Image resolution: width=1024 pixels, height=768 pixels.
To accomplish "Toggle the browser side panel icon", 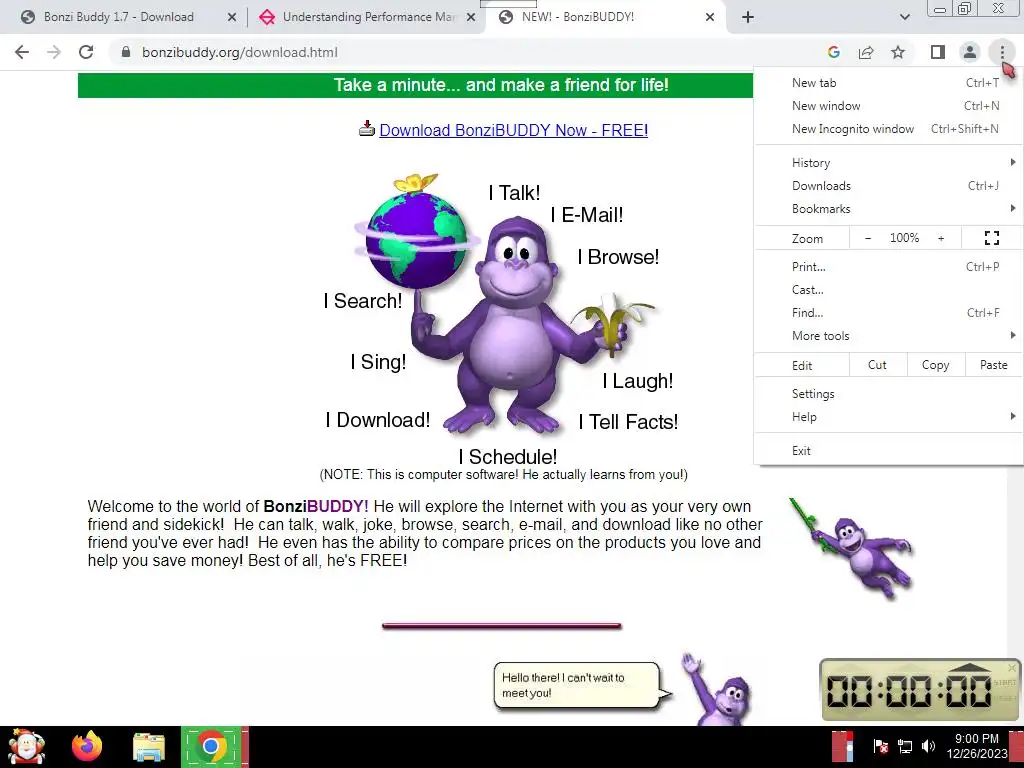I will [938, 52].
